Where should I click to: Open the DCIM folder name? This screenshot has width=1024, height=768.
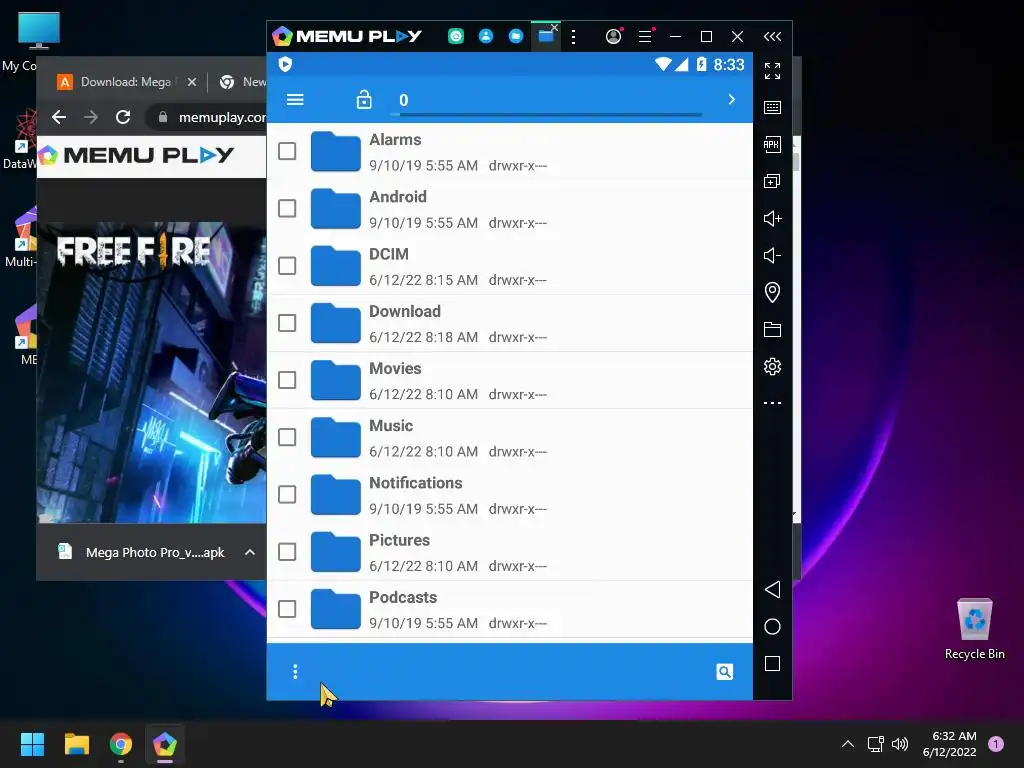[x=389, y=254]
